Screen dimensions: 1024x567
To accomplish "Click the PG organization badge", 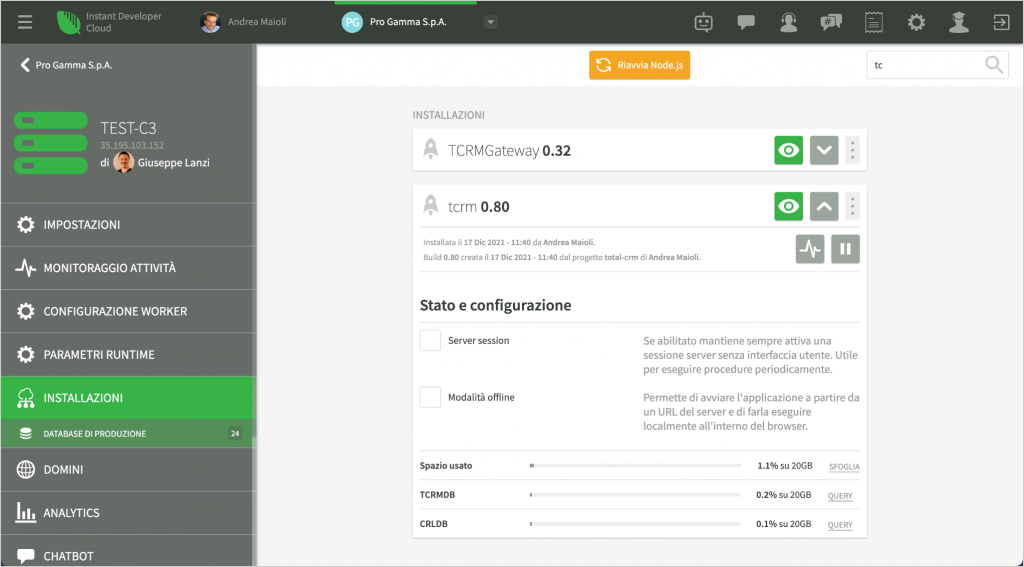I will coord(352,22).
